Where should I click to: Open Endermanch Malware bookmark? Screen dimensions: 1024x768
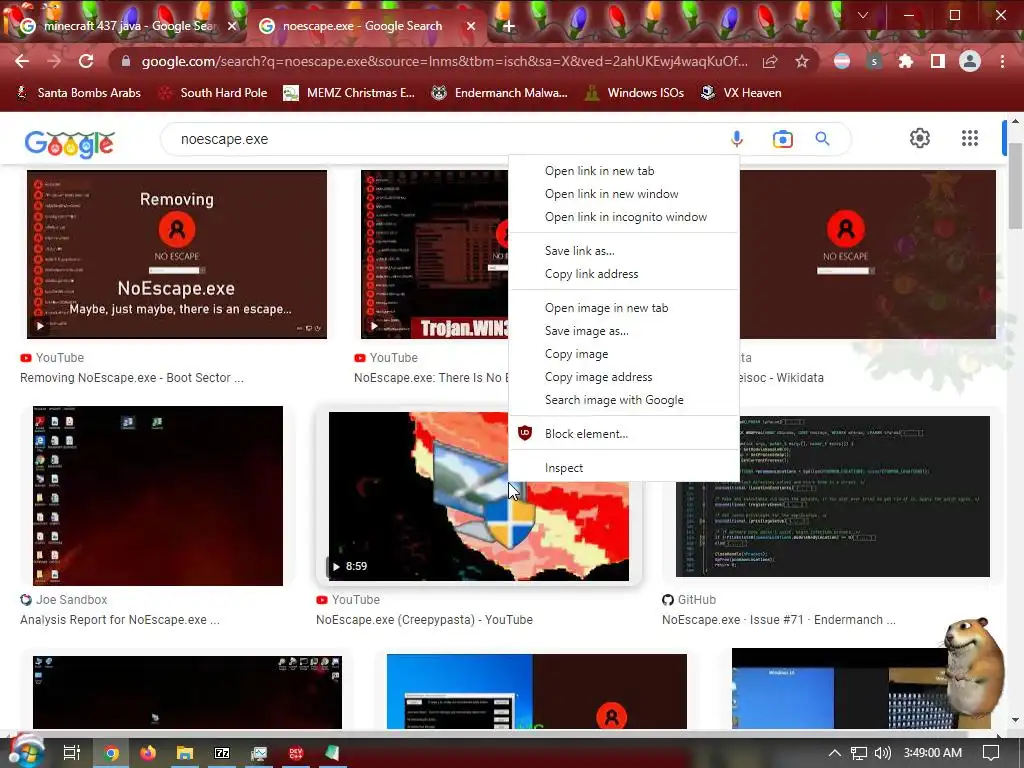(x=499, y=93)
